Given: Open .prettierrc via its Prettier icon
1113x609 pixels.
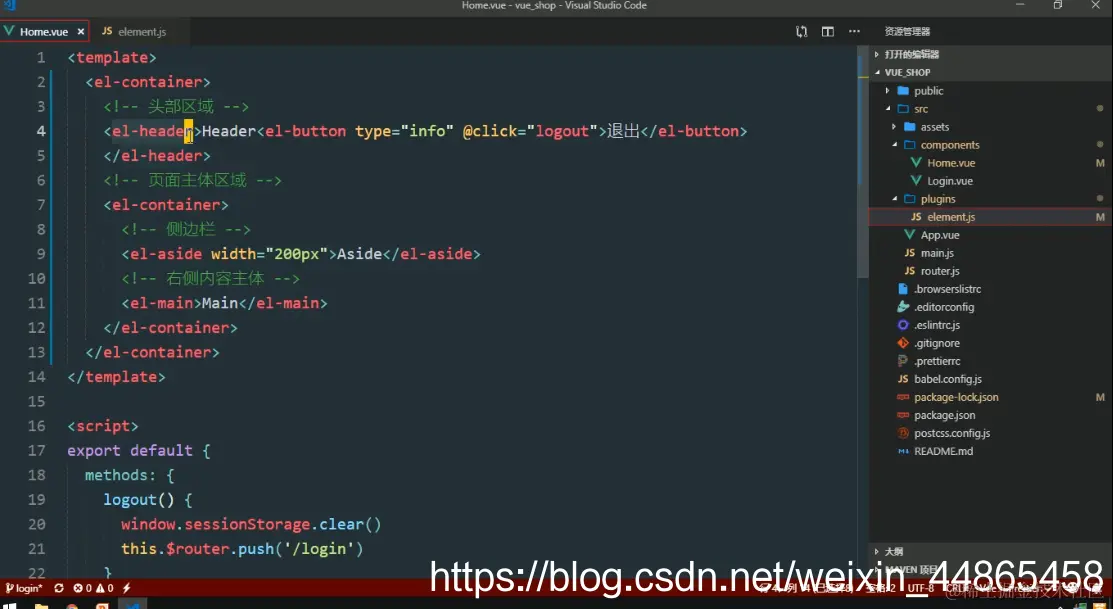Looking at the screenshot, I should click(x=903, y=361).
